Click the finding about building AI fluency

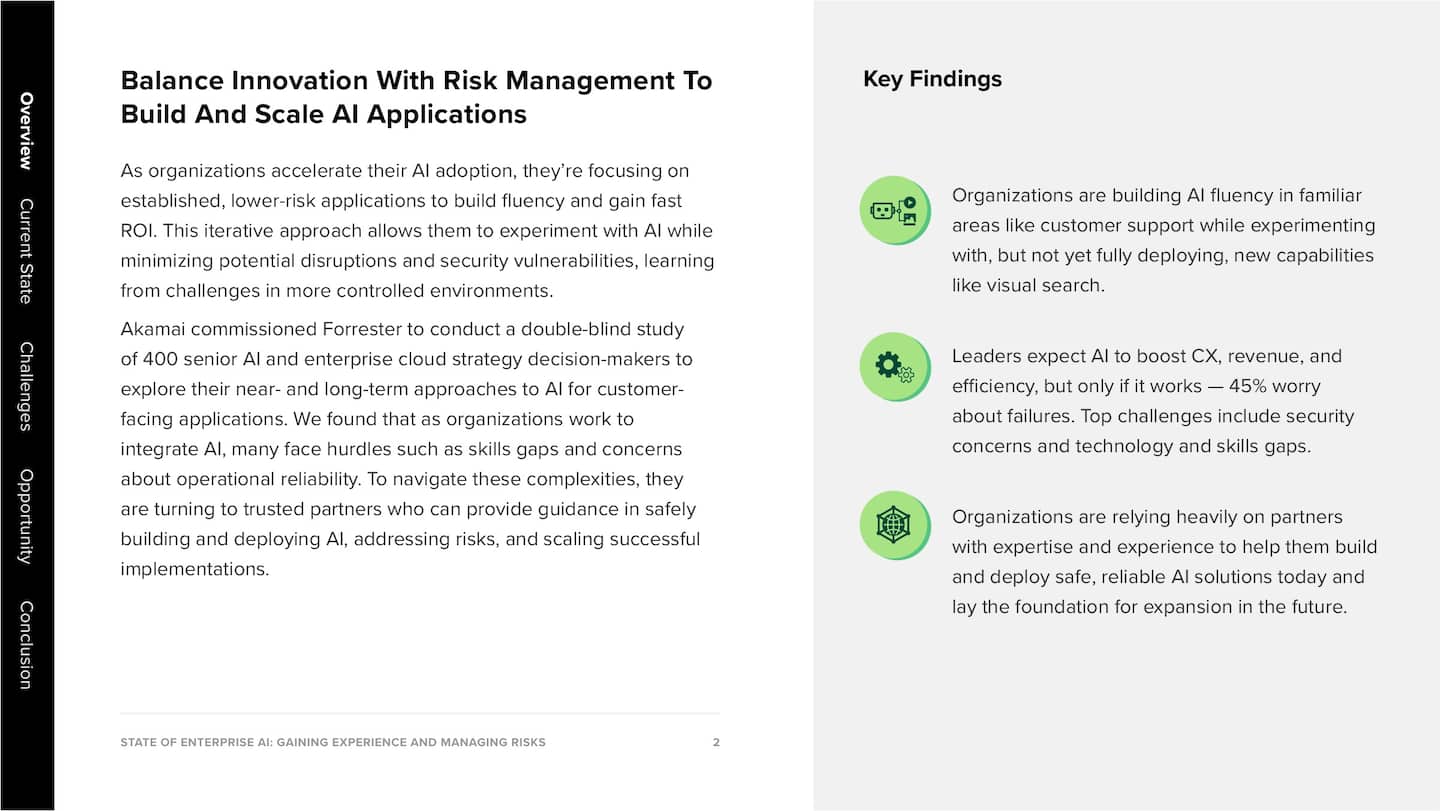coord(1162,240)
